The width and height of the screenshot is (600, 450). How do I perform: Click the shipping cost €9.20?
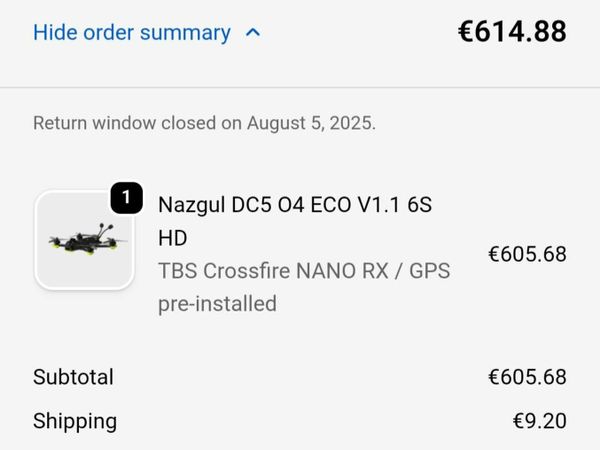coord(540,421)
